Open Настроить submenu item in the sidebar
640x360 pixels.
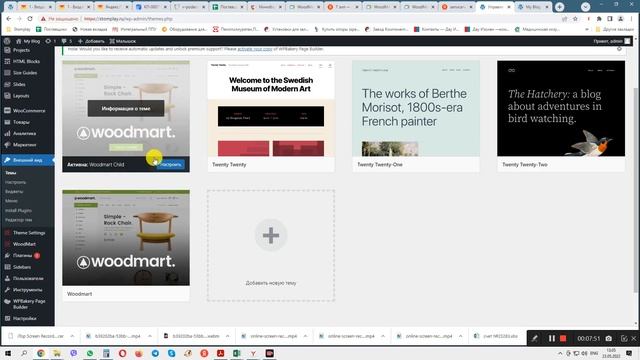(x=16, y=182)
